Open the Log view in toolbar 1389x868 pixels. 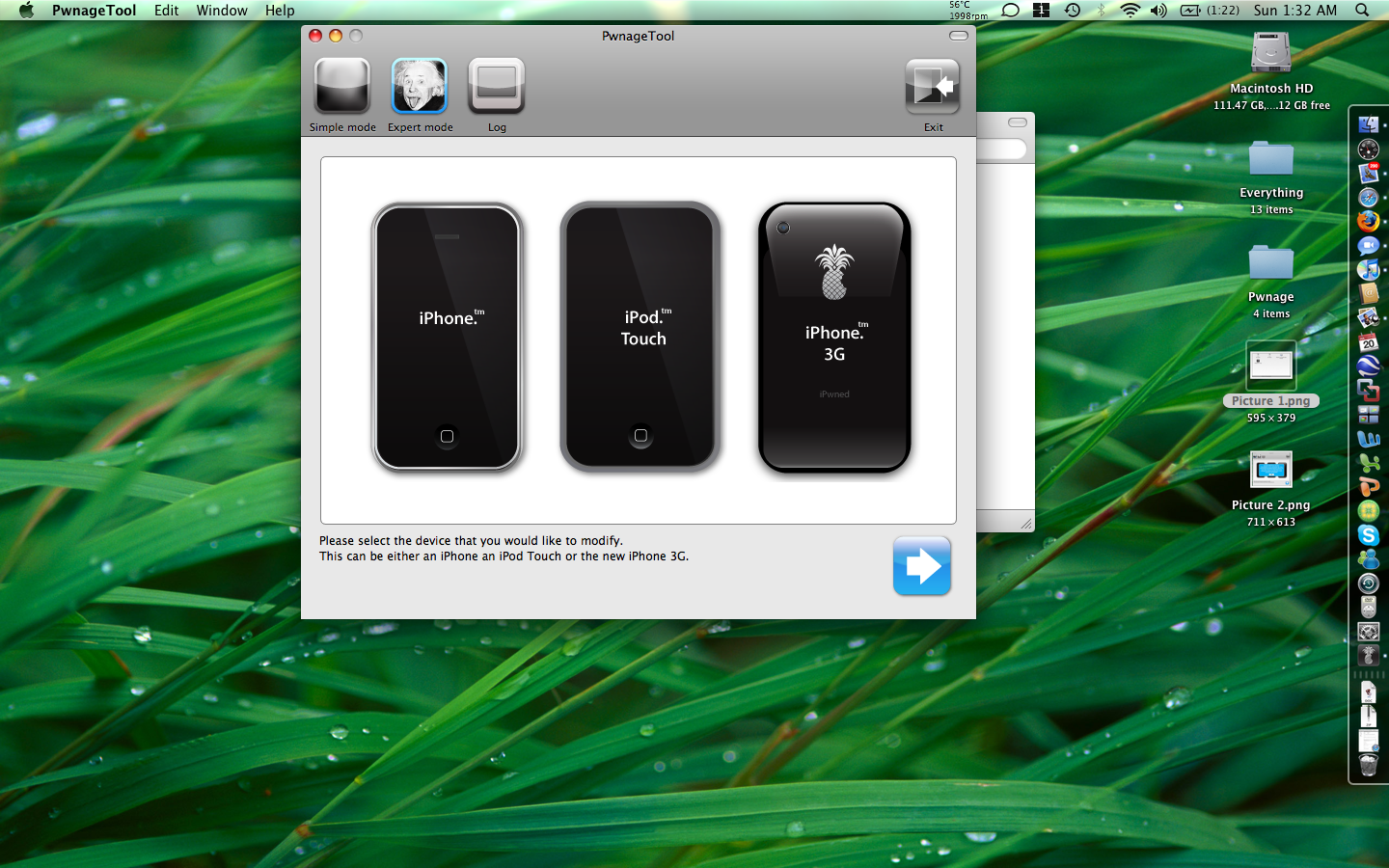497,86
